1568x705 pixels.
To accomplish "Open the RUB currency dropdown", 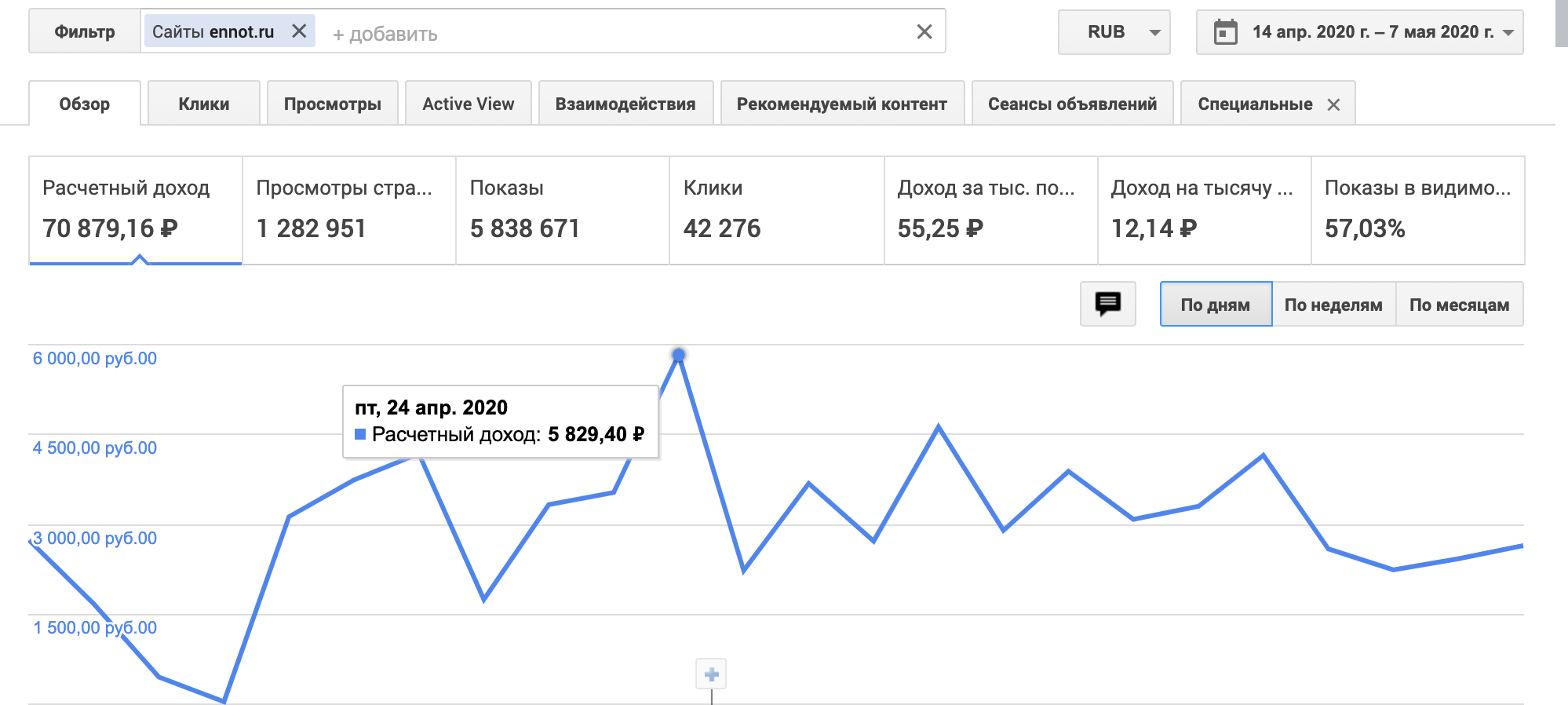I will pos(1114,32).
